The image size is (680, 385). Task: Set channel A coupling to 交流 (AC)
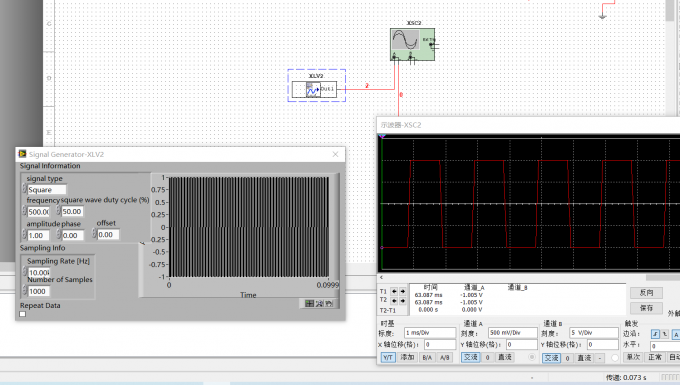[471, 357]
